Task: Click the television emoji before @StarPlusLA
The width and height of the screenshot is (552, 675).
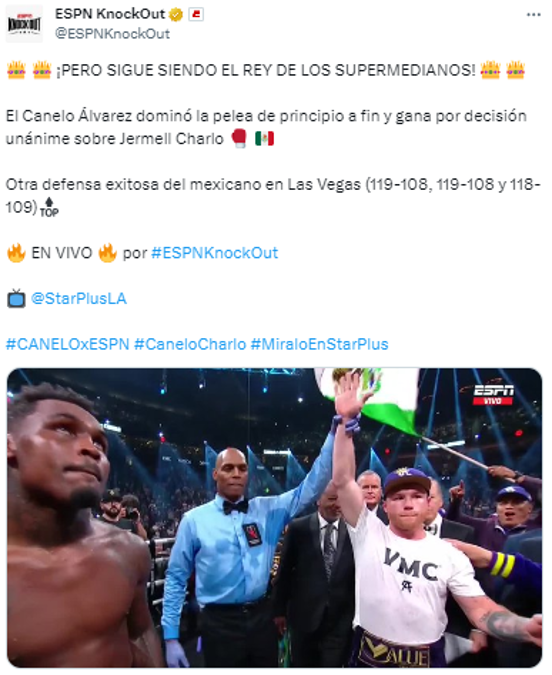Action: pyautogui.click(x=16, y=298)
